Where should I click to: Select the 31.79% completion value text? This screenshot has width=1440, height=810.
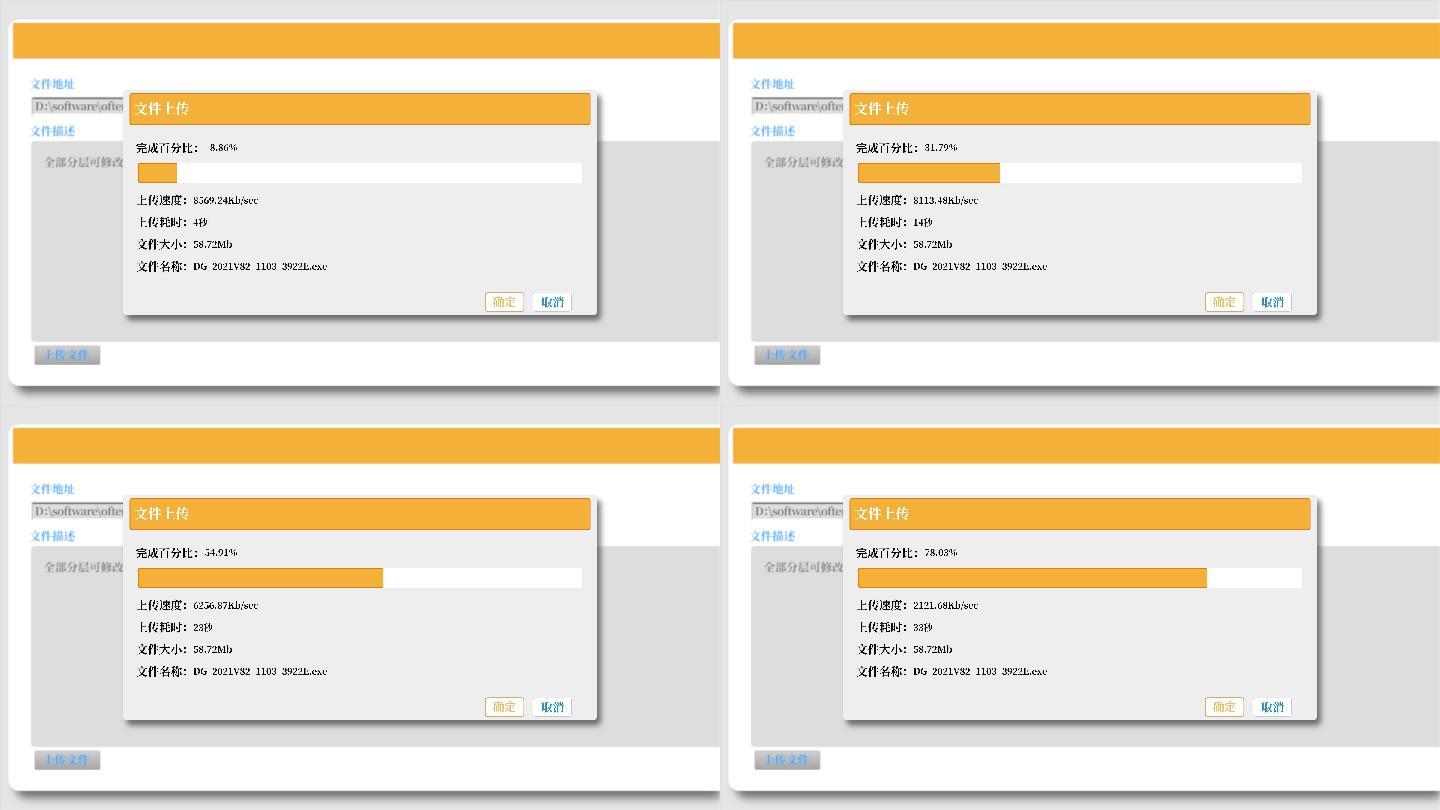(x=940, y=148)
